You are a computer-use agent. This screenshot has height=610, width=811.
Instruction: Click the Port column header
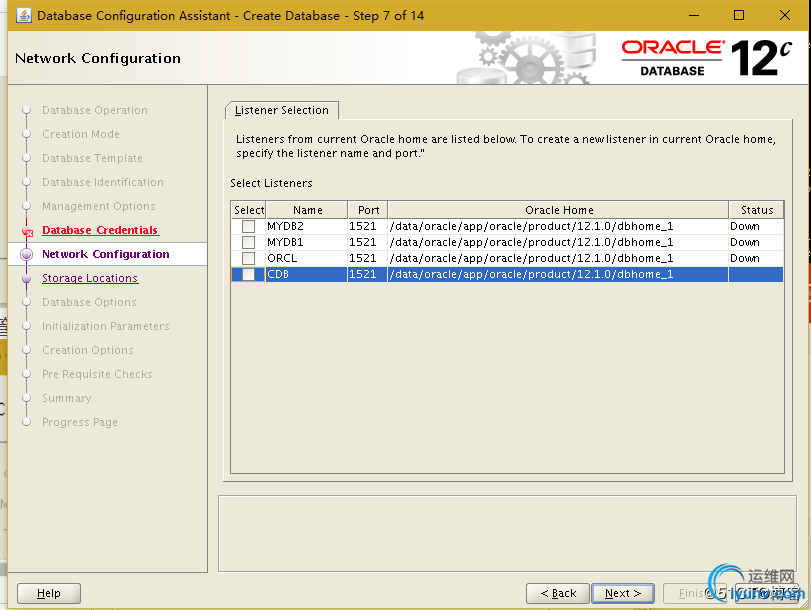(368, 210)
